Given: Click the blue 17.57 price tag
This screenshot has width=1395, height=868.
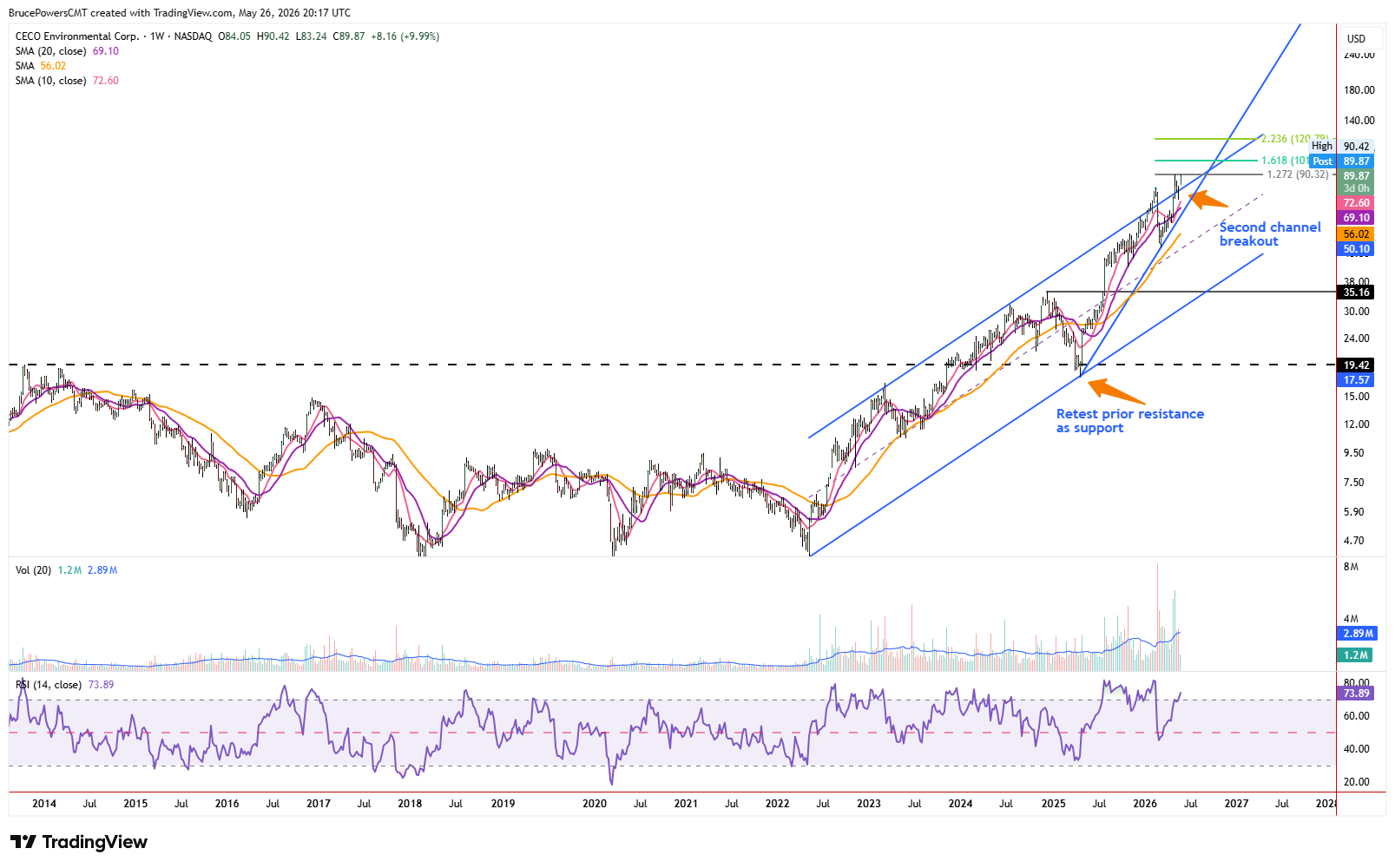Looking at the screenshot, I should (1356, 380).
